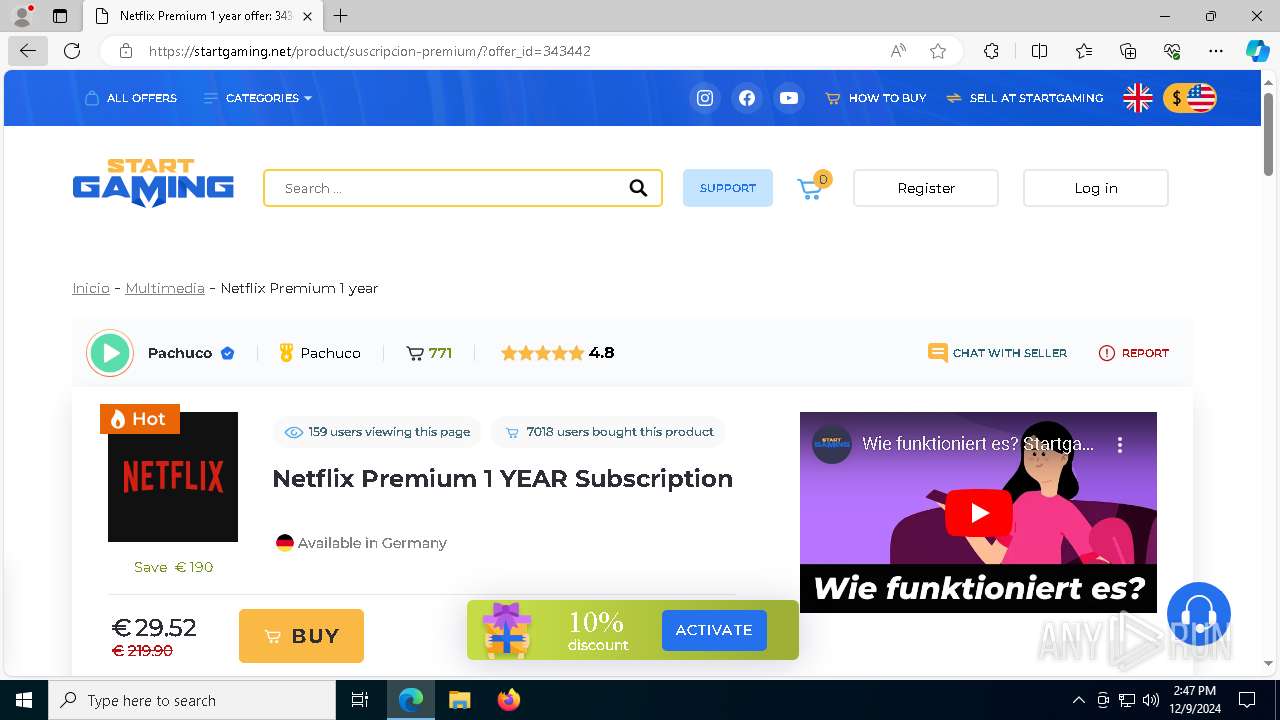Click the Netflix product thumbnail

[173, 477]
